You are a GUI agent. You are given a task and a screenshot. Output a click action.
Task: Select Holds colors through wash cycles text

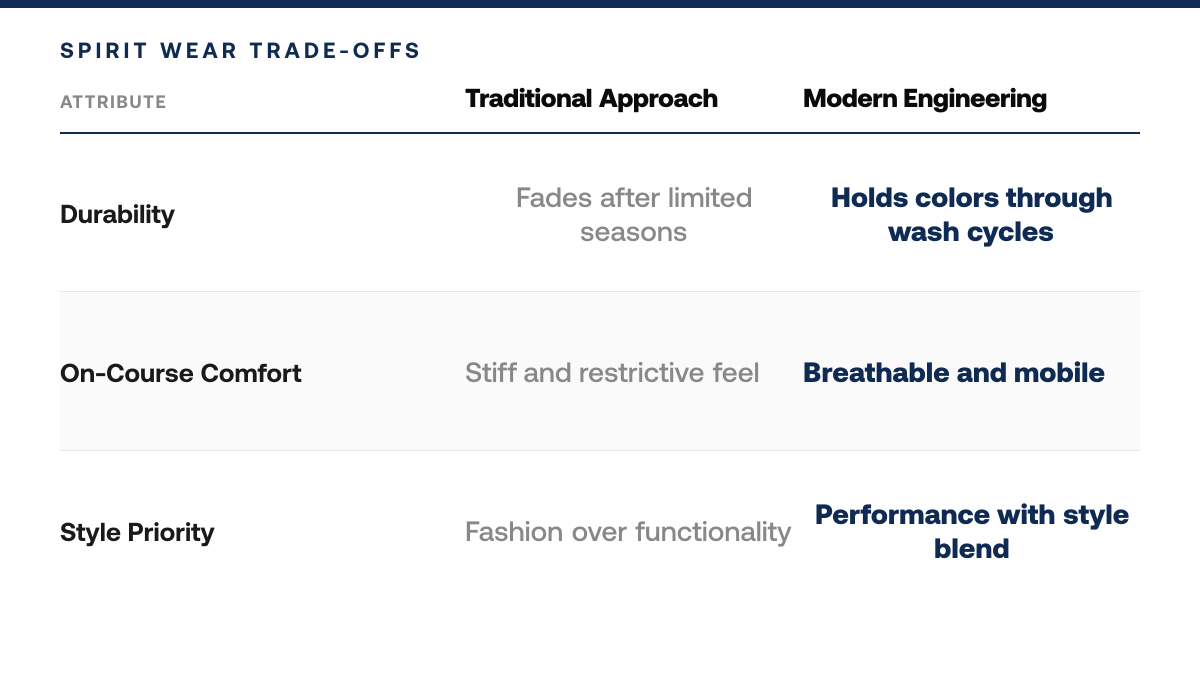tap(971, 215)
